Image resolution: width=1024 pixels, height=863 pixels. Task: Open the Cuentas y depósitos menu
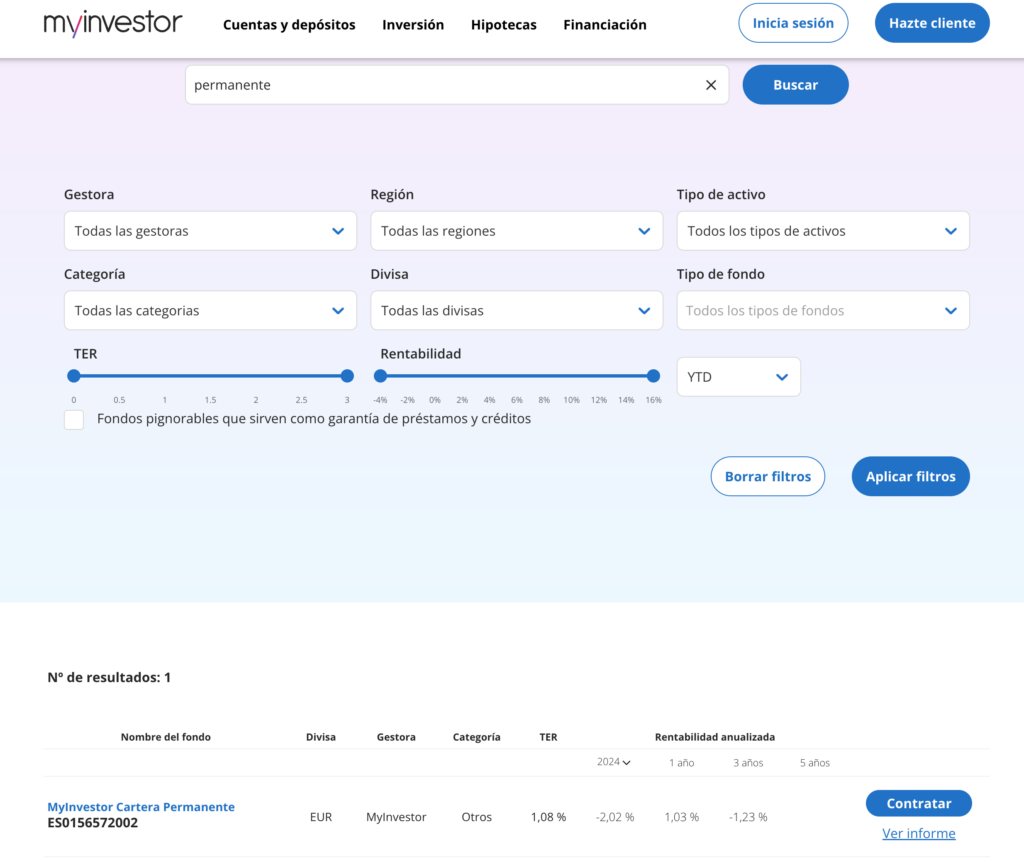[289, 25]
